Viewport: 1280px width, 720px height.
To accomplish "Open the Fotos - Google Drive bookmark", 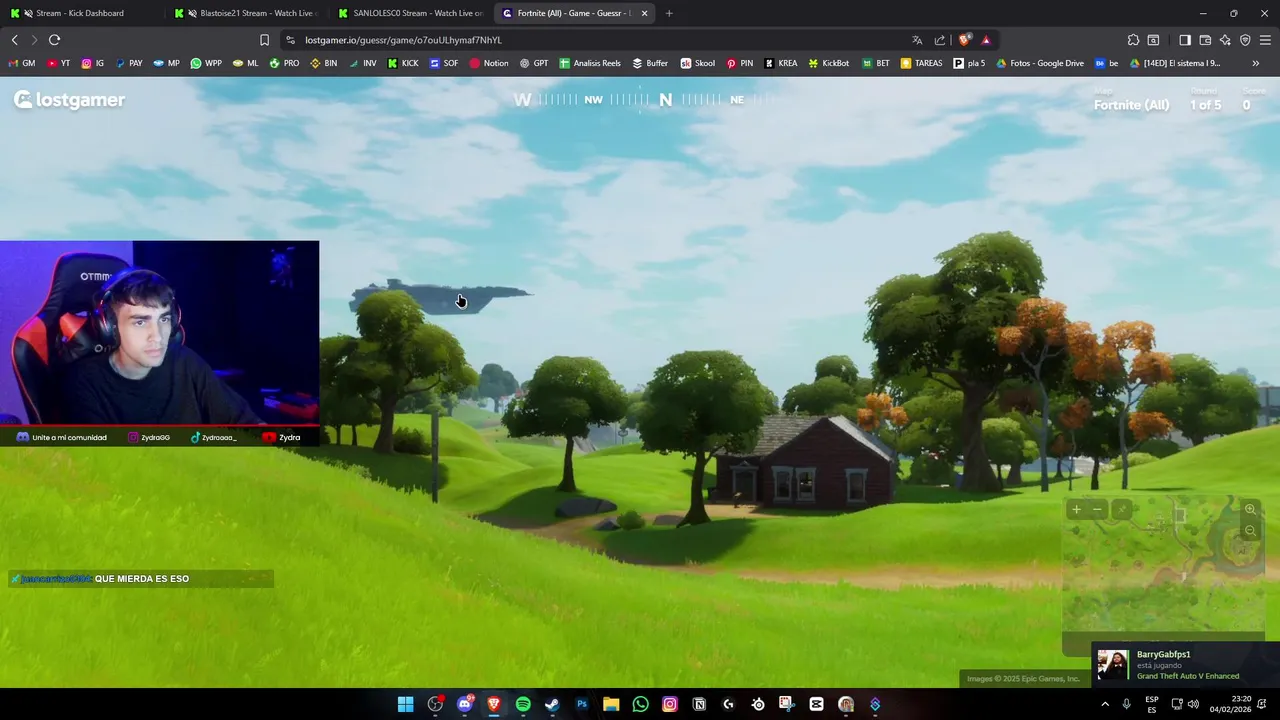I will [1040, 63].
